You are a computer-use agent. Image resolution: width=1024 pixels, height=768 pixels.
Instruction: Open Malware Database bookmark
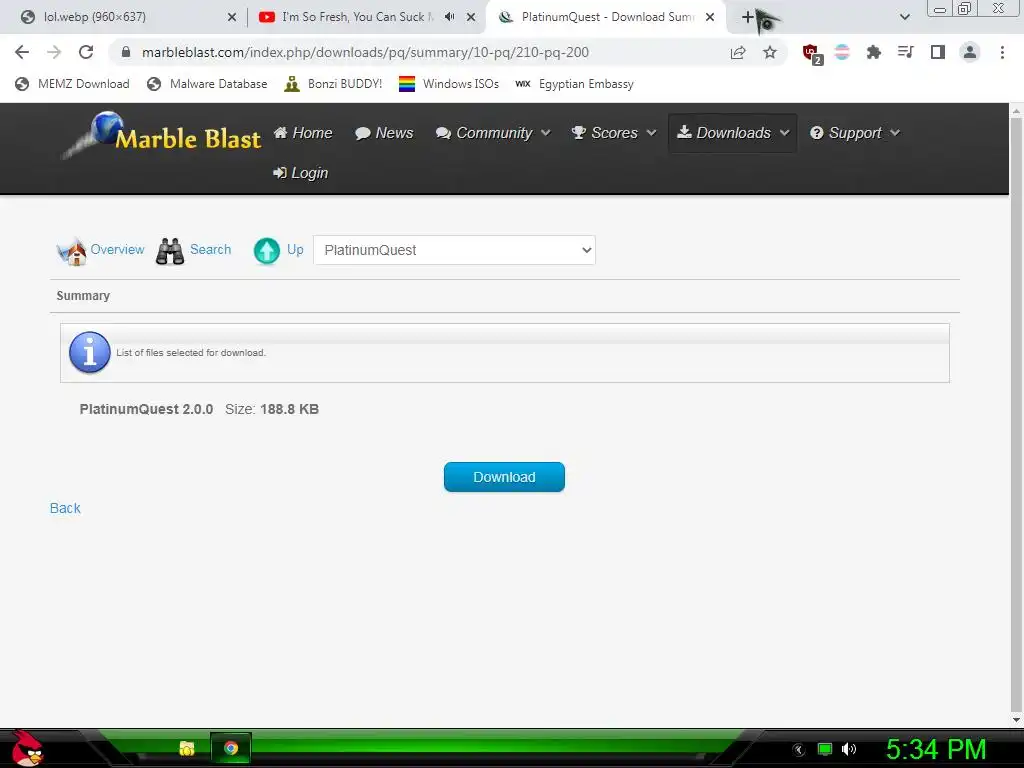point(208,84)
